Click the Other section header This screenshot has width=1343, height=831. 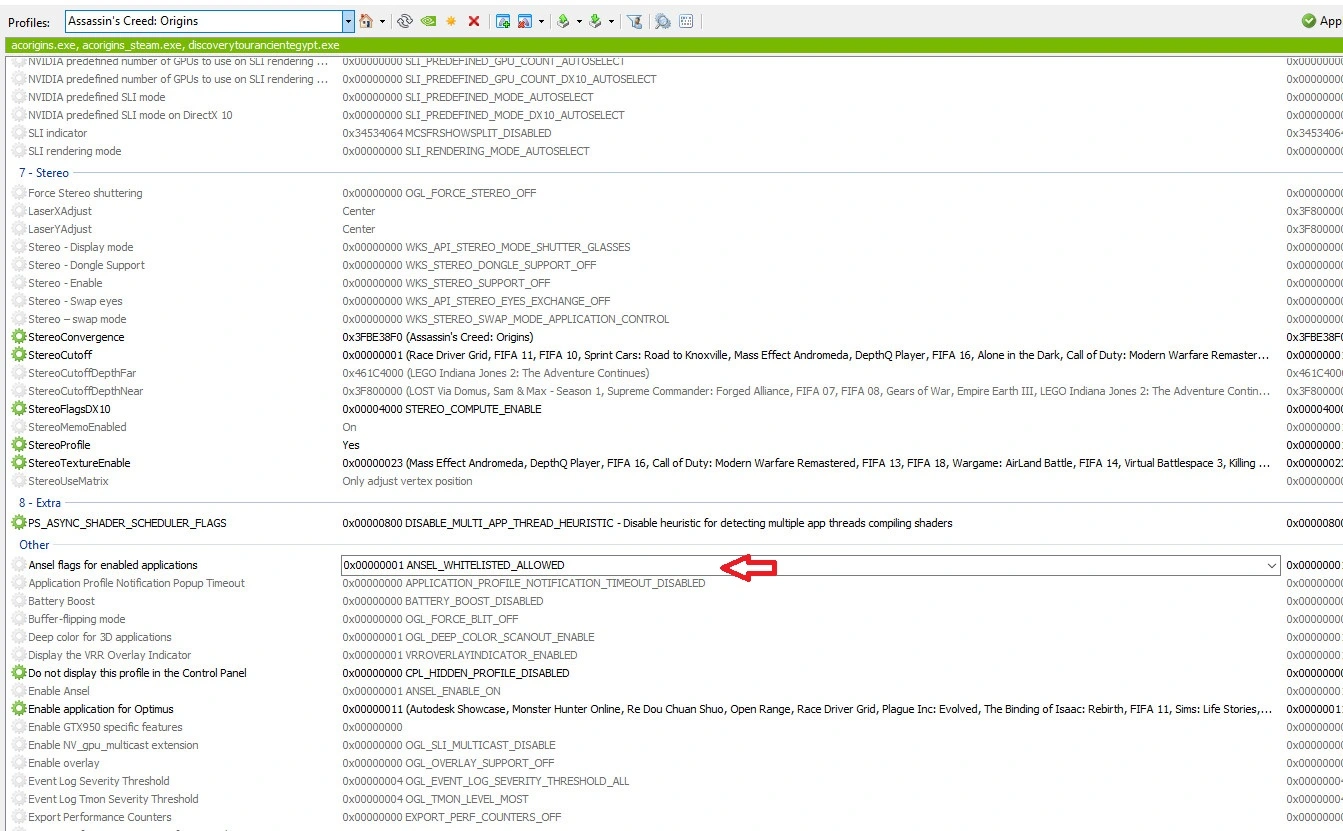(34, 545)
